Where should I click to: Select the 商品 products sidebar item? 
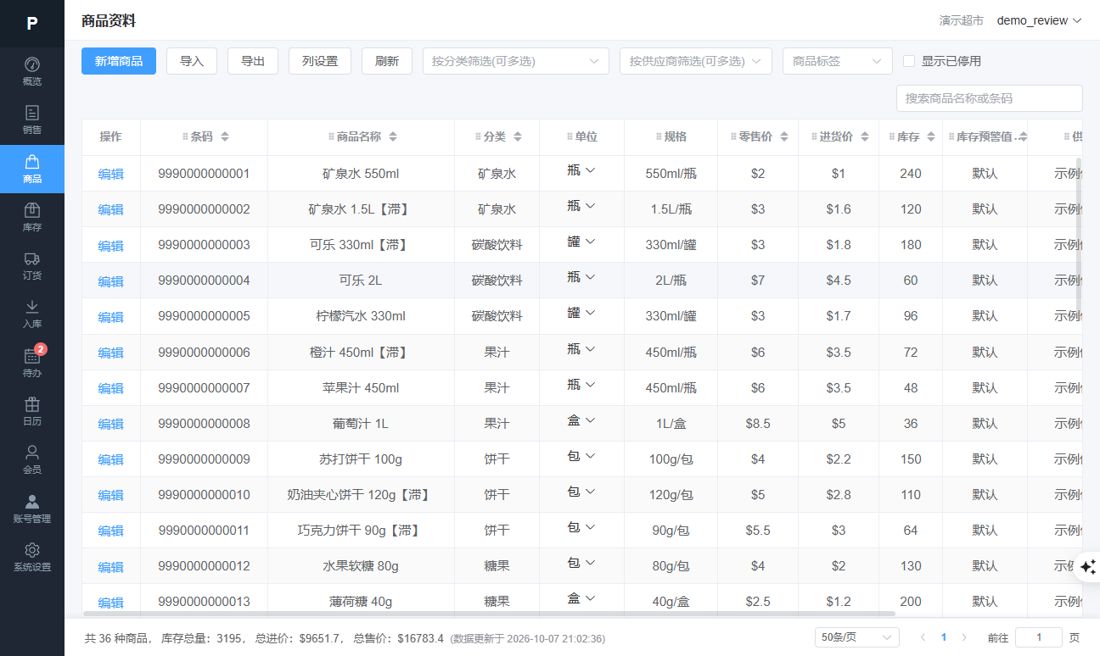(x=32, y=169)
